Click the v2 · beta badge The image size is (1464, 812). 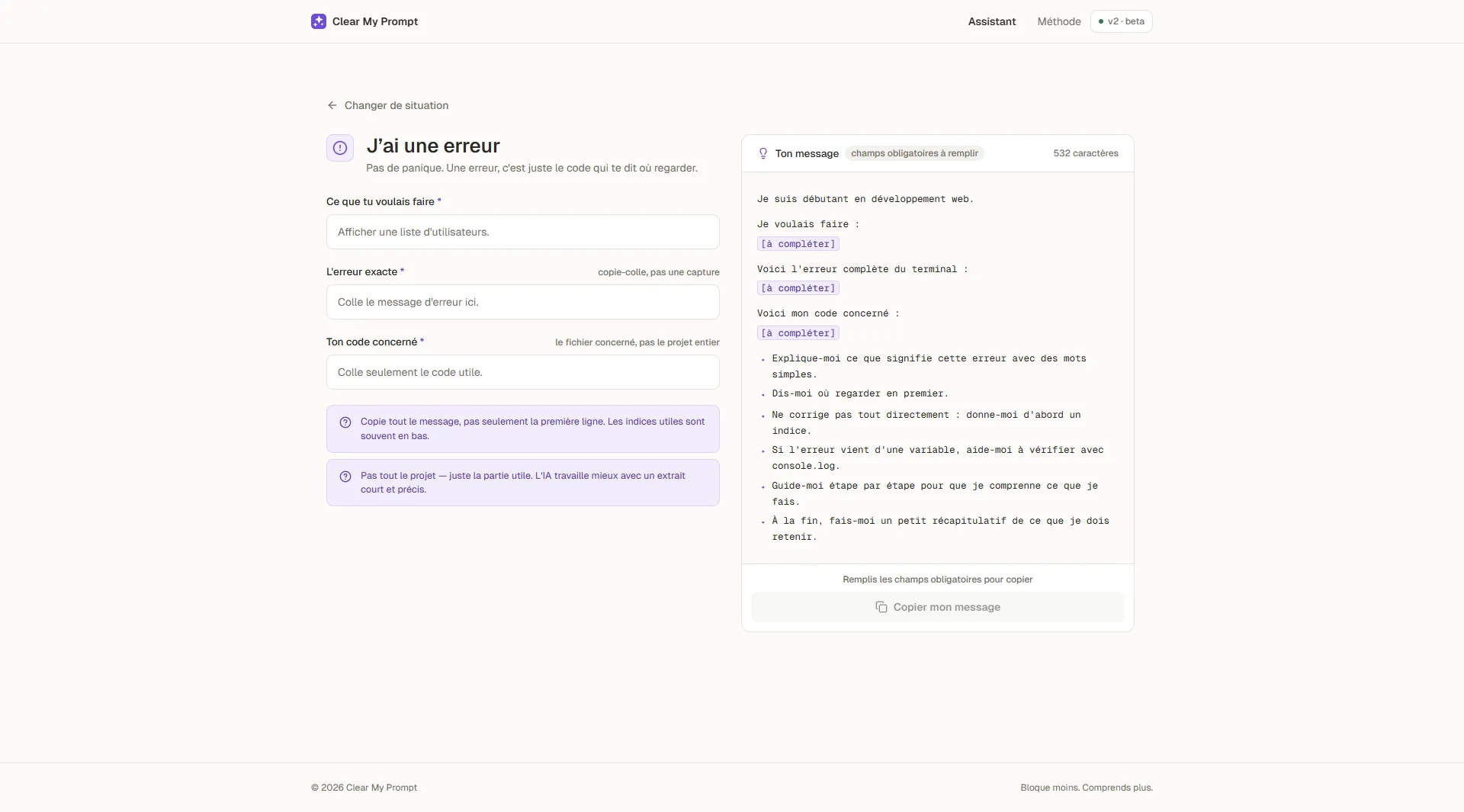point(1122,21)
